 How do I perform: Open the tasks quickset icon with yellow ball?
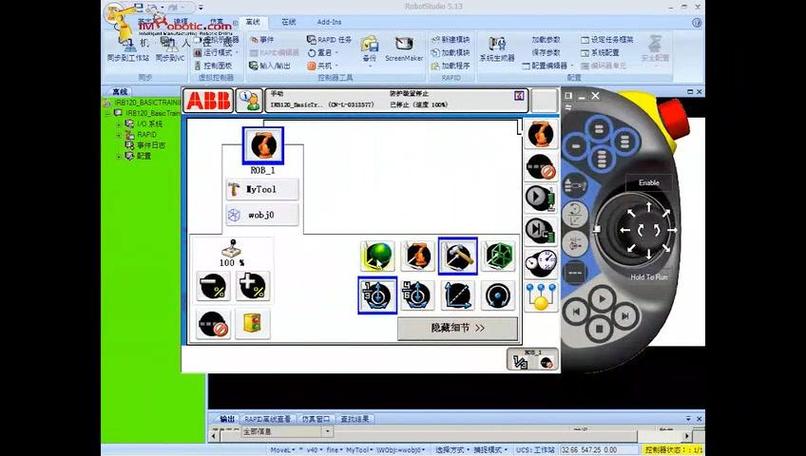click(541, 297)
